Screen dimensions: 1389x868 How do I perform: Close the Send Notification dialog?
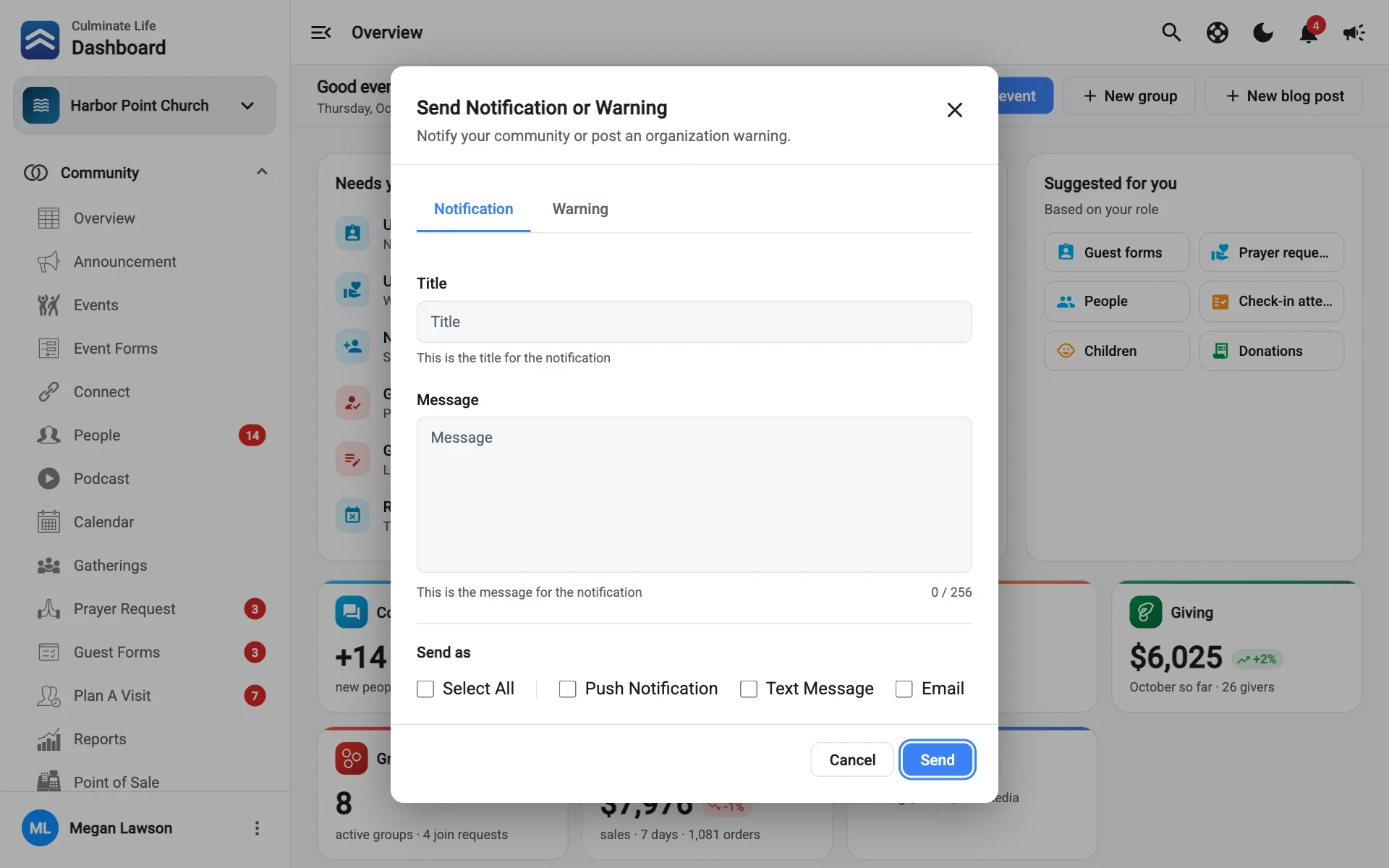(955, 110)
